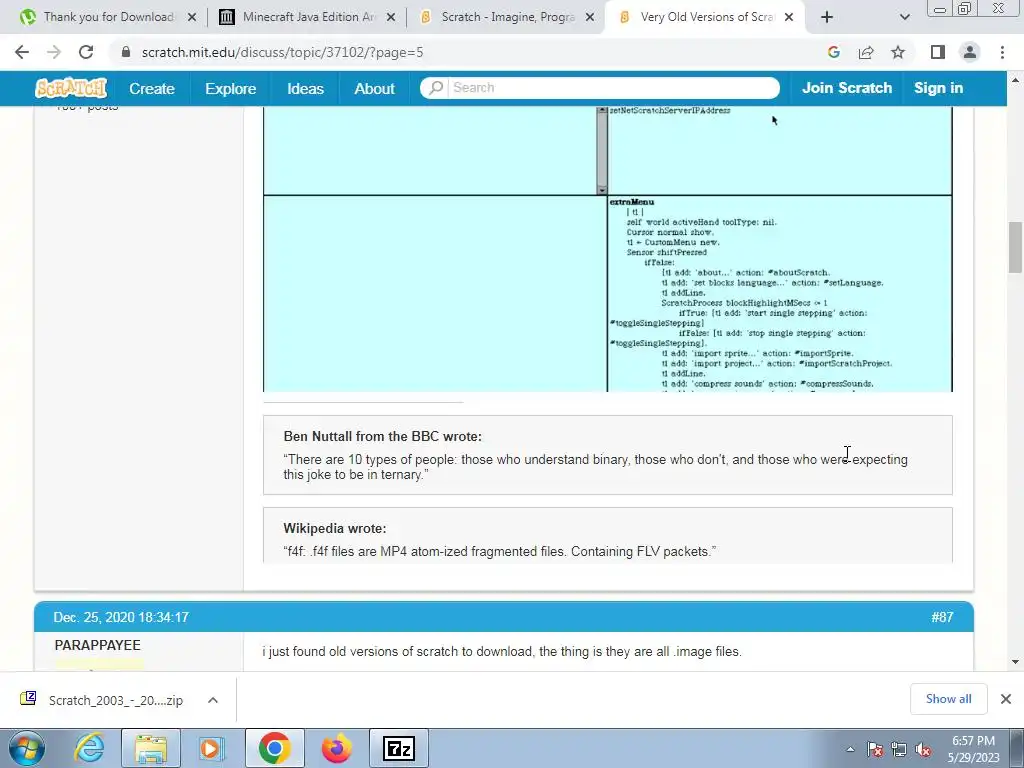Bookmark this page with the star icon
This screenshot has width=1024, height=768.
pos(898,52)
